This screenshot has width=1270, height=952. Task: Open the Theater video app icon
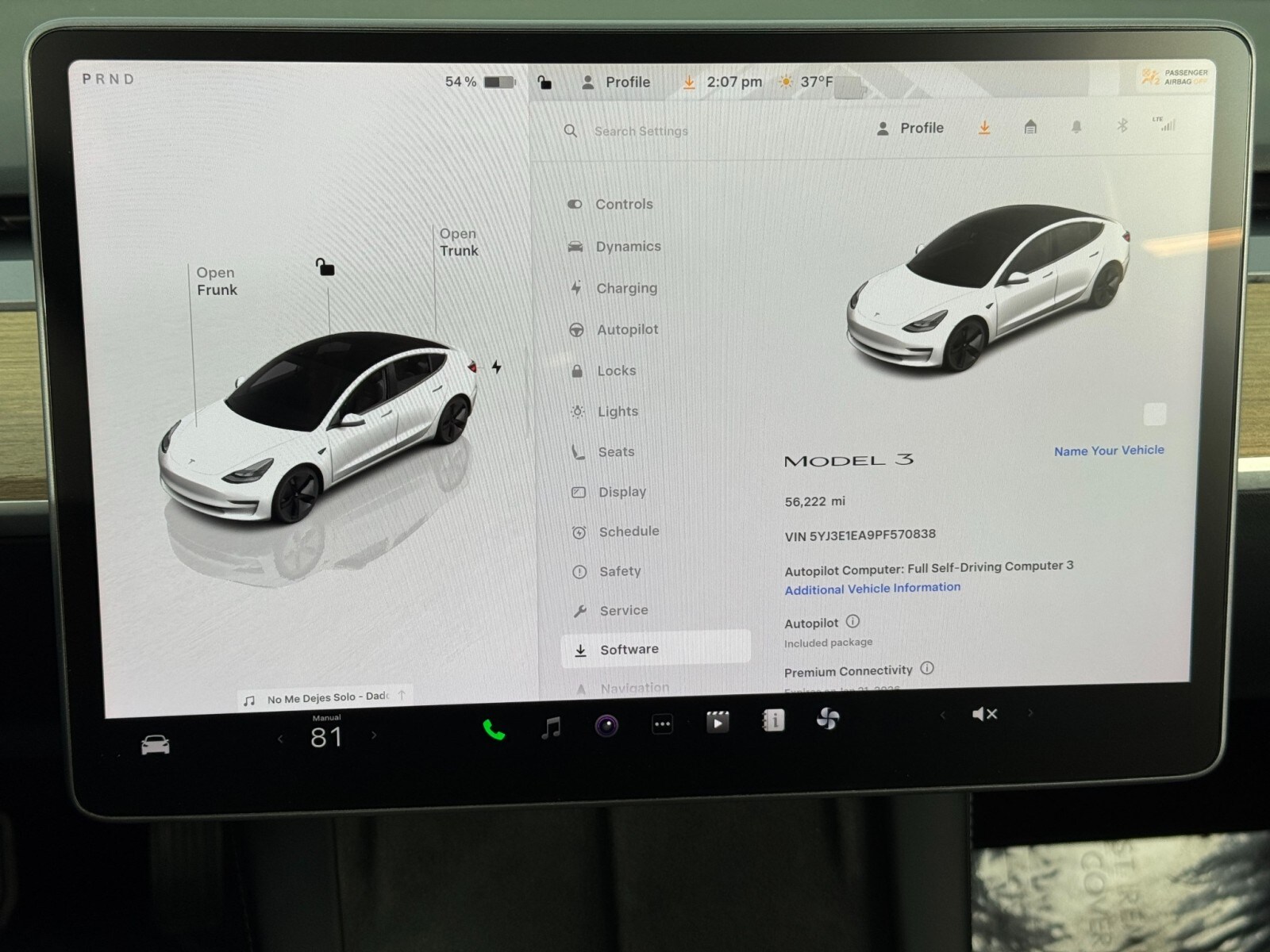[x=718, y=722]
